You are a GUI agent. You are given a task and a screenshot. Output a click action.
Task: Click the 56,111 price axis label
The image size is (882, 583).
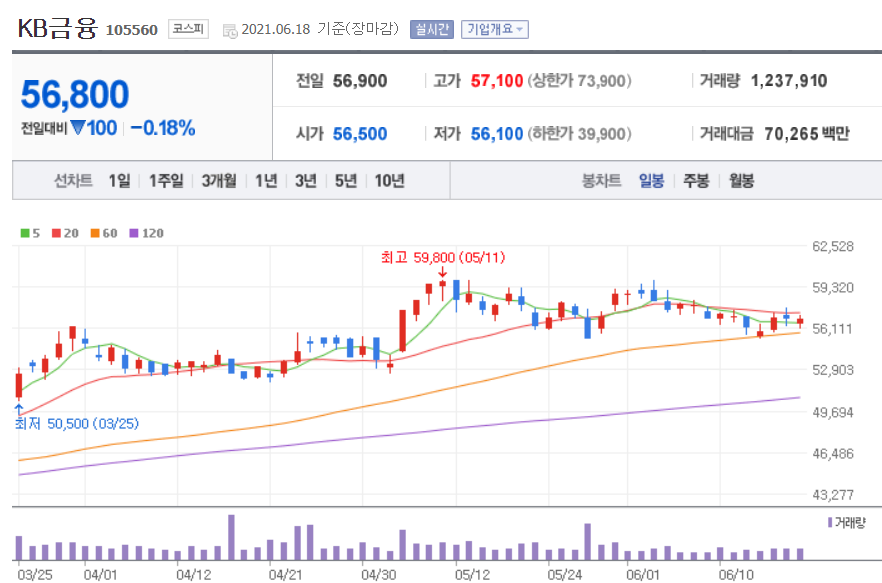[833, 329]
